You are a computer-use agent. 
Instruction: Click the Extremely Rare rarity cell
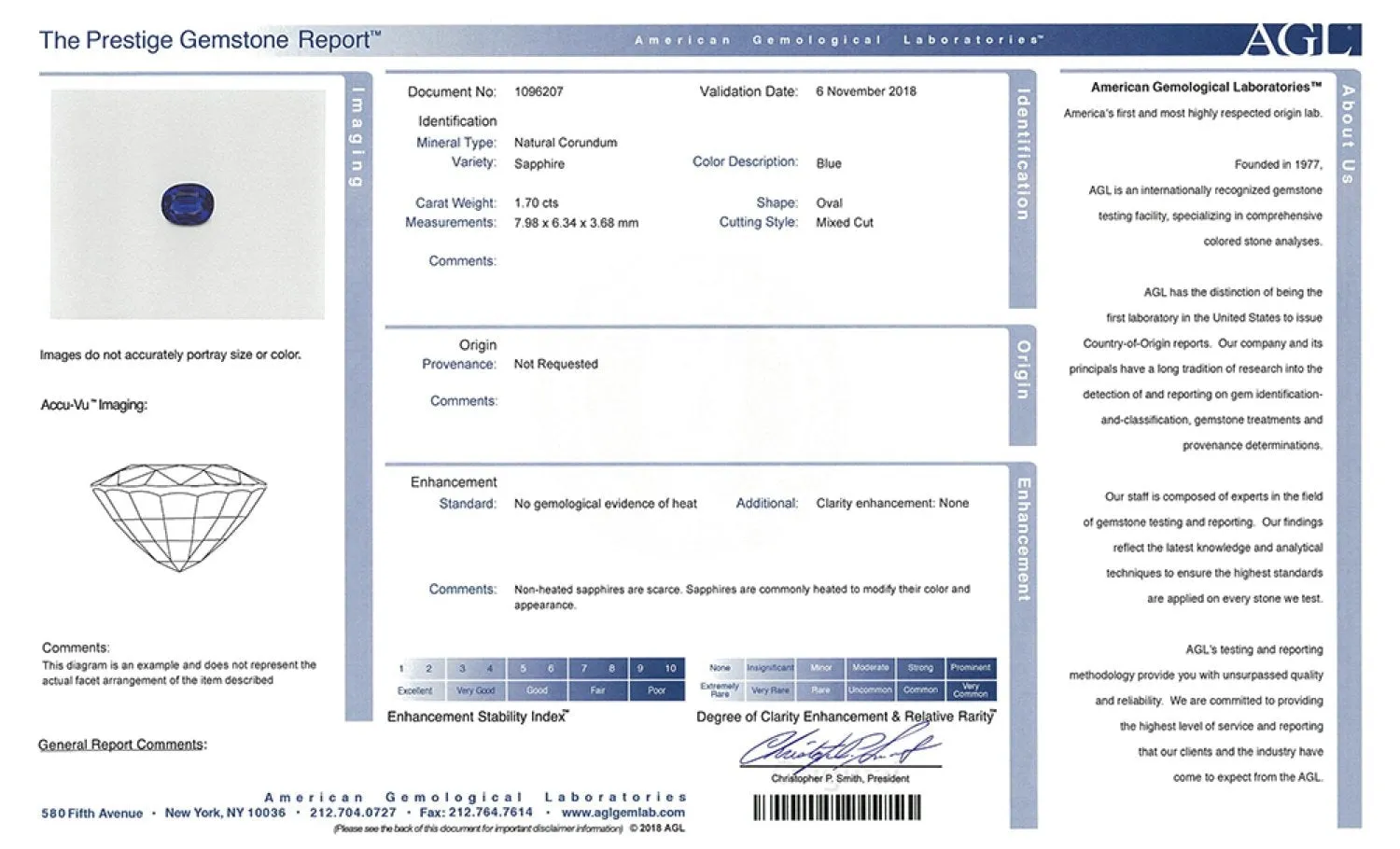pos(720,690)
